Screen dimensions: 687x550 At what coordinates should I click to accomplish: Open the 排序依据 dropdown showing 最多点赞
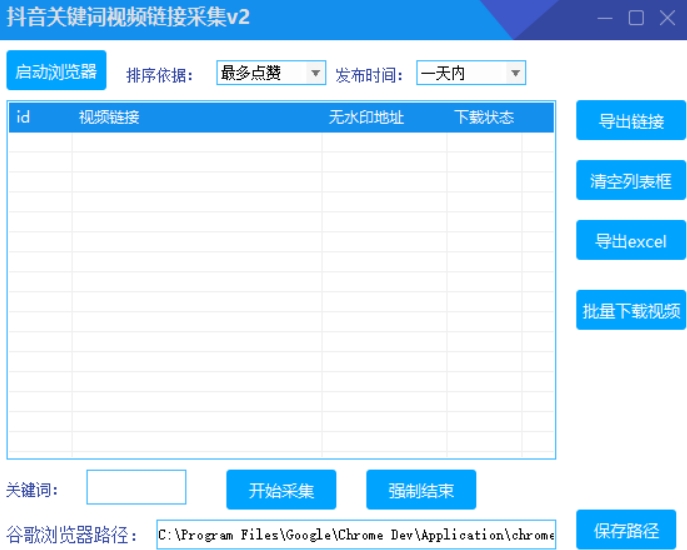point(271,73)
